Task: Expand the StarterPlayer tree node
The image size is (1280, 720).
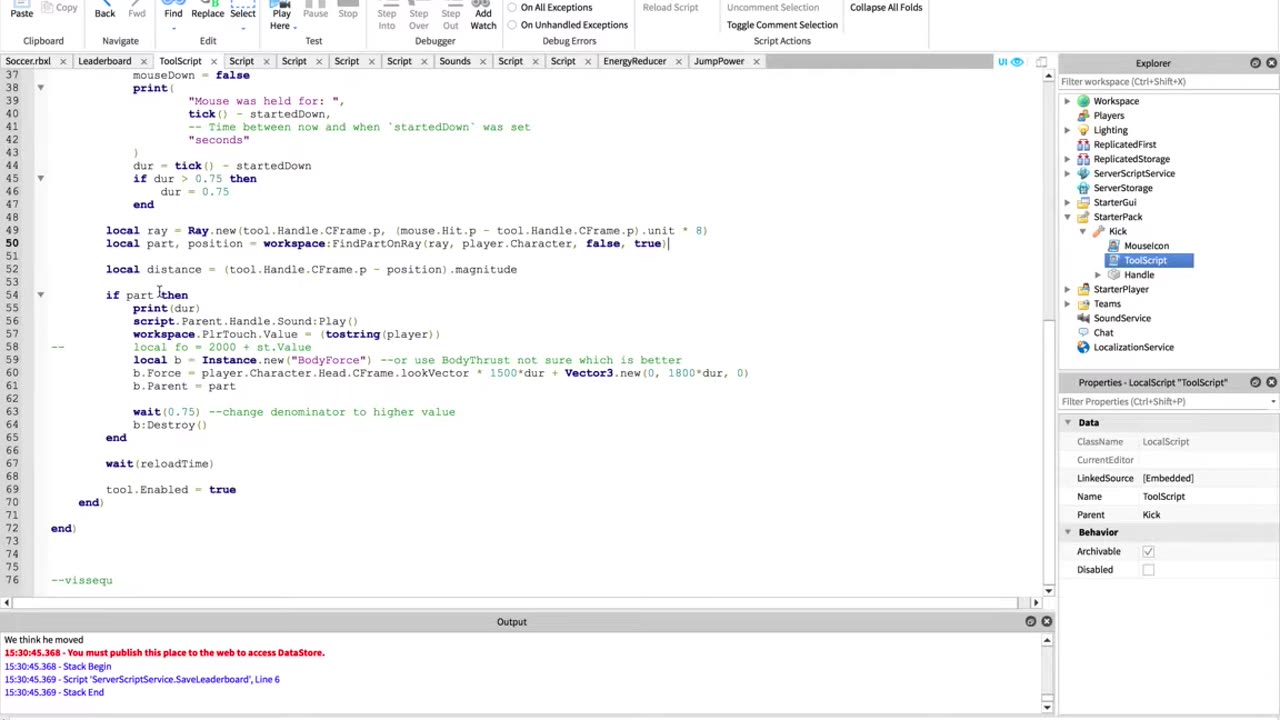Action: (1067, 289)
